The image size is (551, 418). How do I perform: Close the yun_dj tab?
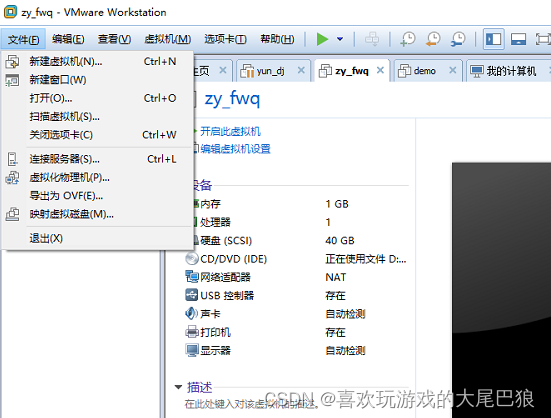tap(301, 70)
